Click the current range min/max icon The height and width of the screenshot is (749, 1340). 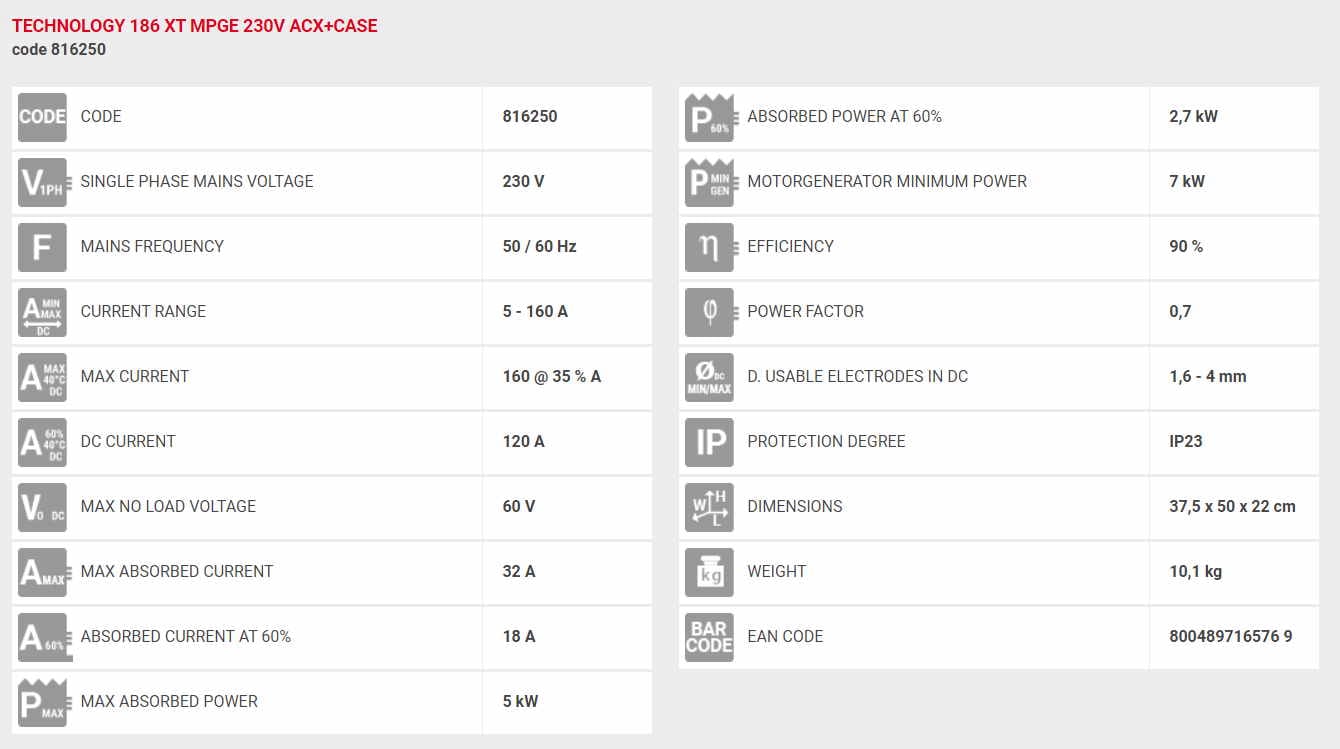(42, 312)
